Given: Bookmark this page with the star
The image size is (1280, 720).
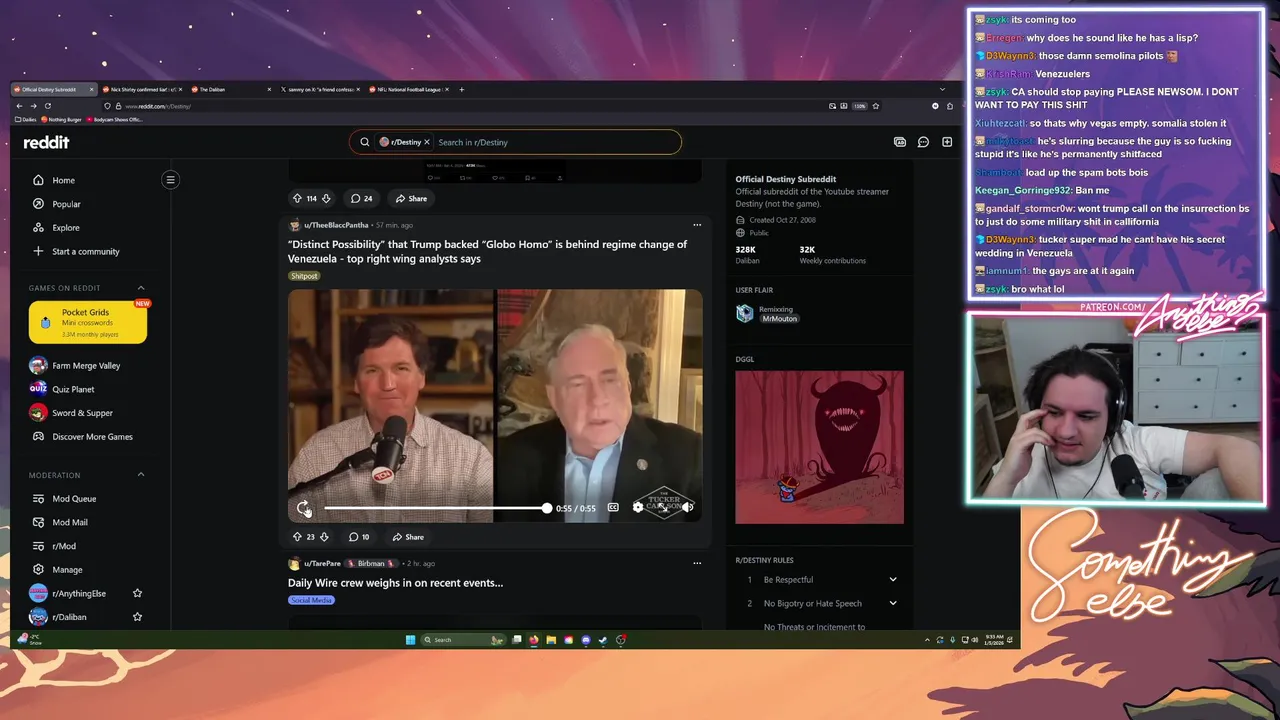Looking at the screenshot, I should pyautogui.click(x=876, y=106).
